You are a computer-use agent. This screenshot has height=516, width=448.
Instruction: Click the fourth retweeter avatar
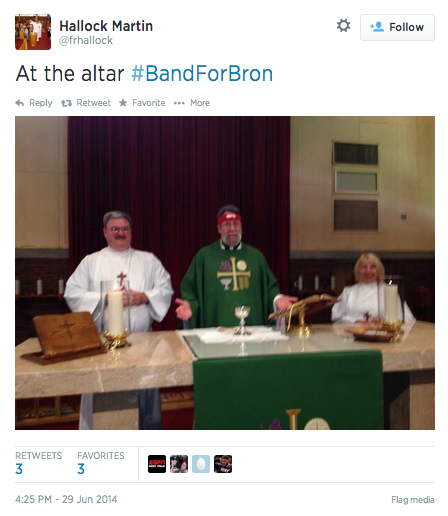223,464
